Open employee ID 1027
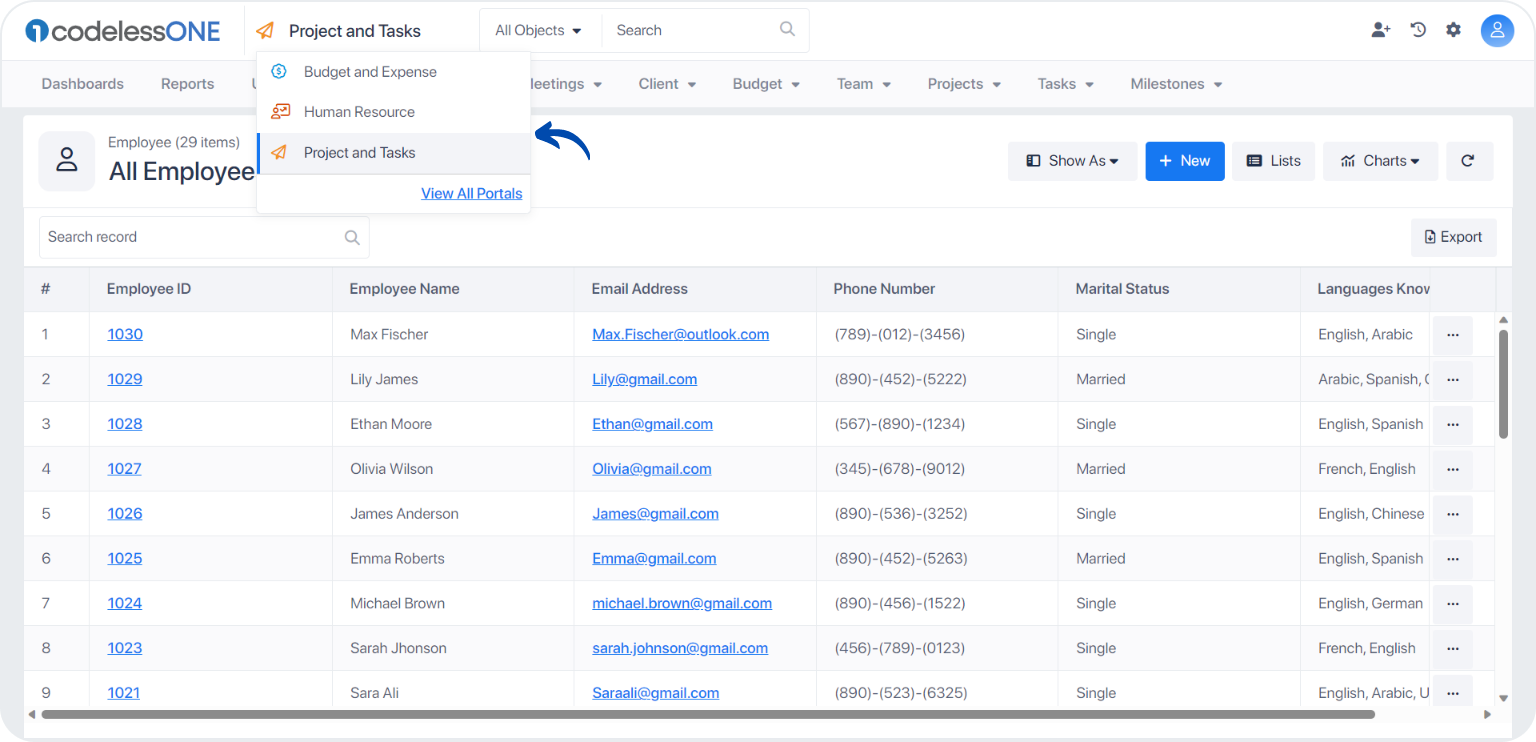This screenshot has height=742, width=1536. tap(125, 468)
